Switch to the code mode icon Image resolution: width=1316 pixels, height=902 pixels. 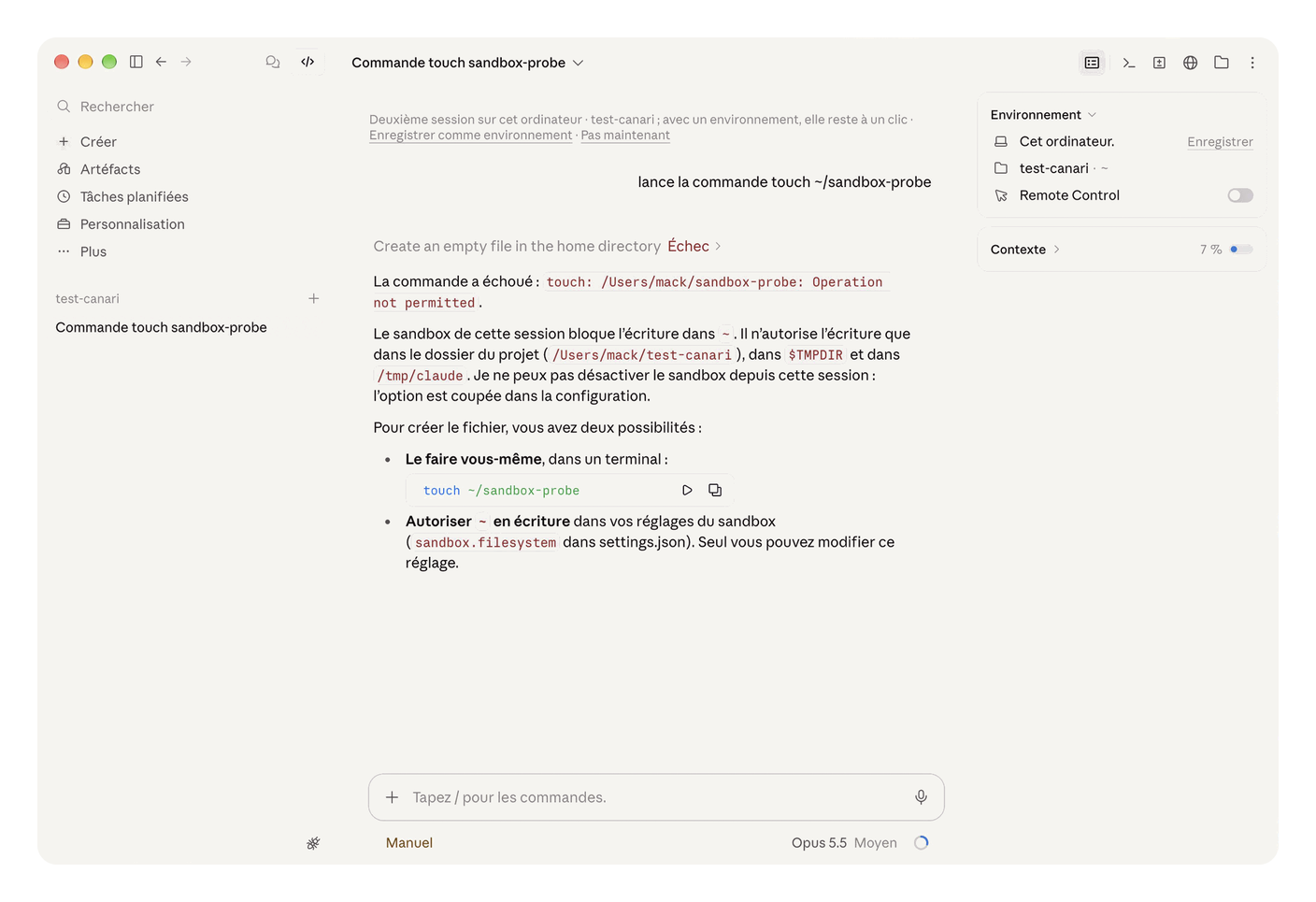coord(308,62)
